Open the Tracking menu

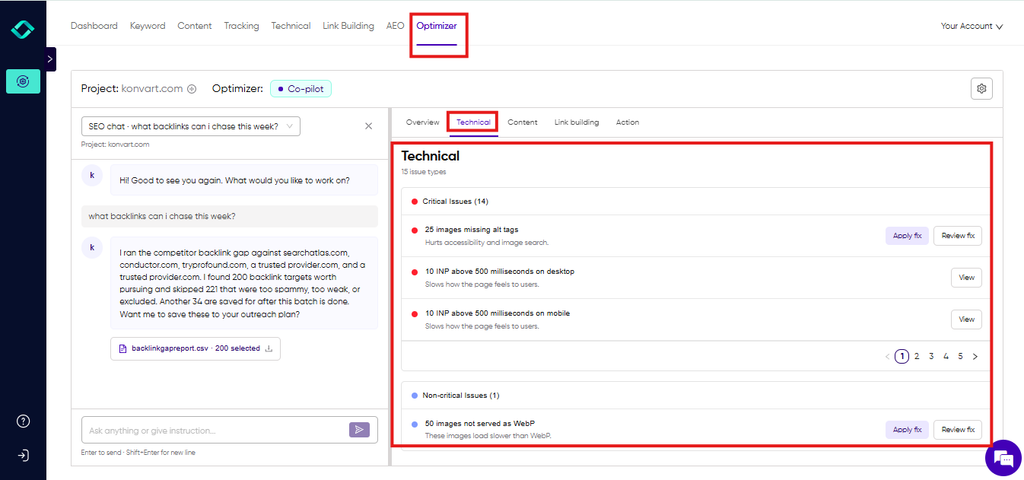(242, 26)
